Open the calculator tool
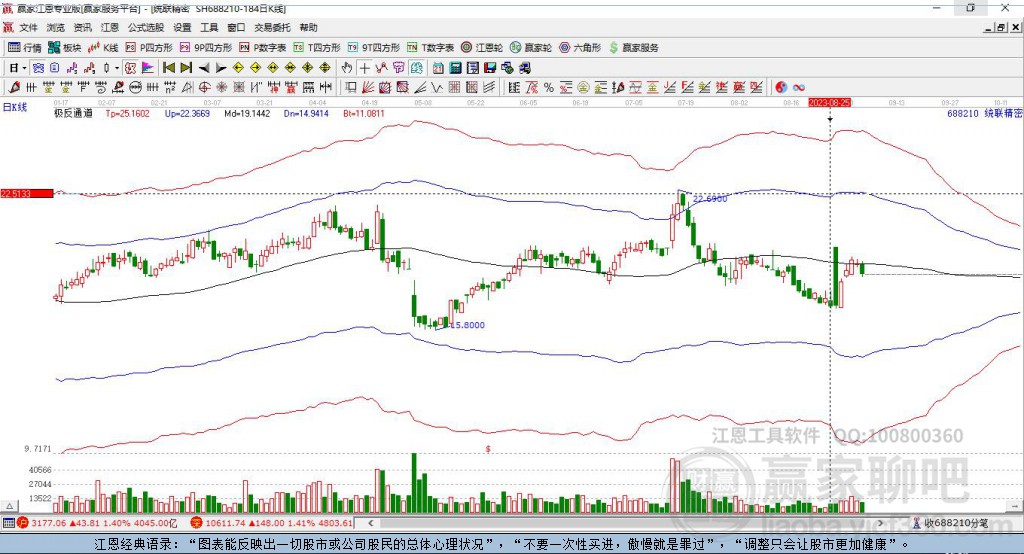This screenshot has height=554, width=1024. (455, 68)
